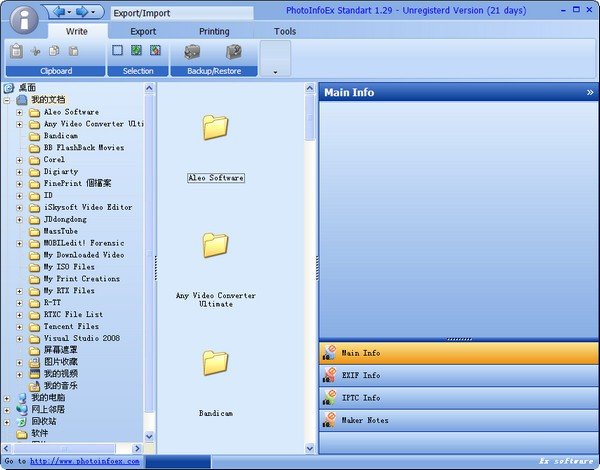
Task: Open the ribbon quick-access dropdown arrow
Action: 274,71
